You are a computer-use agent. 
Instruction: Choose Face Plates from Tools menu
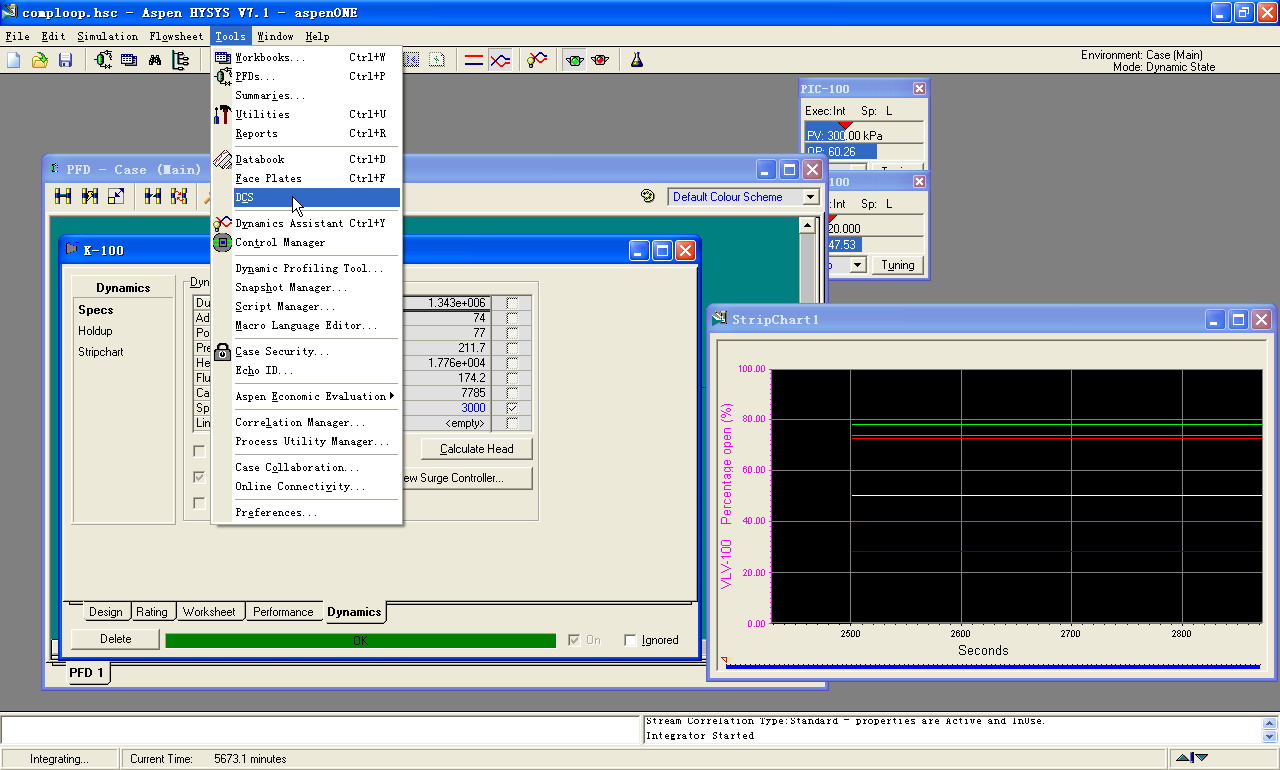click(x=316, y=178)
